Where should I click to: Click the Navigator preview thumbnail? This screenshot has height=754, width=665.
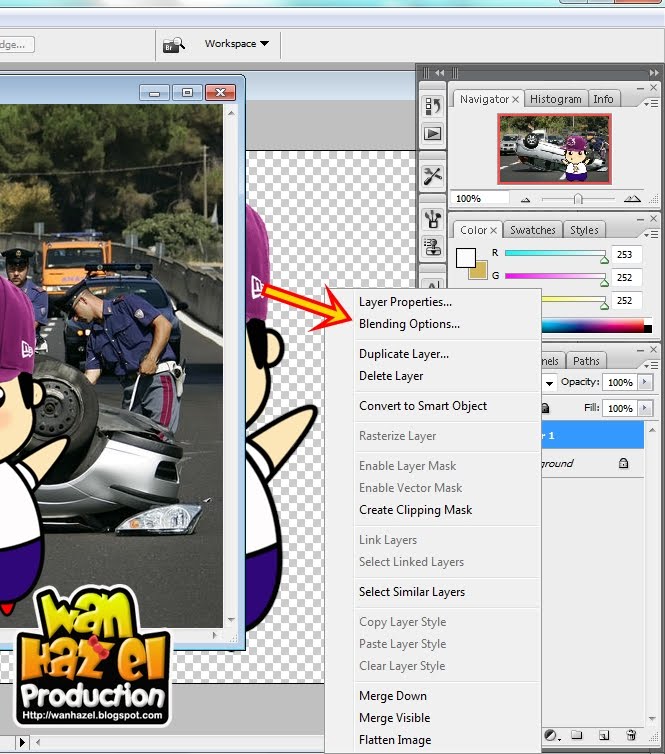[x=554, y=149]
